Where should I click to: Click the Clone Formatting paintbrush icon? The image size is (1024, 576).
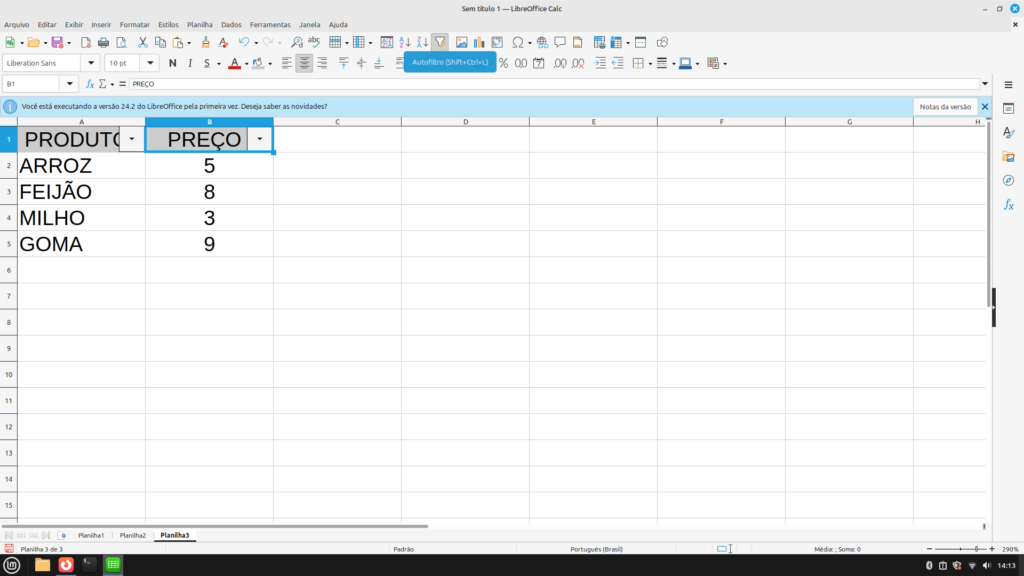point(206,42)
